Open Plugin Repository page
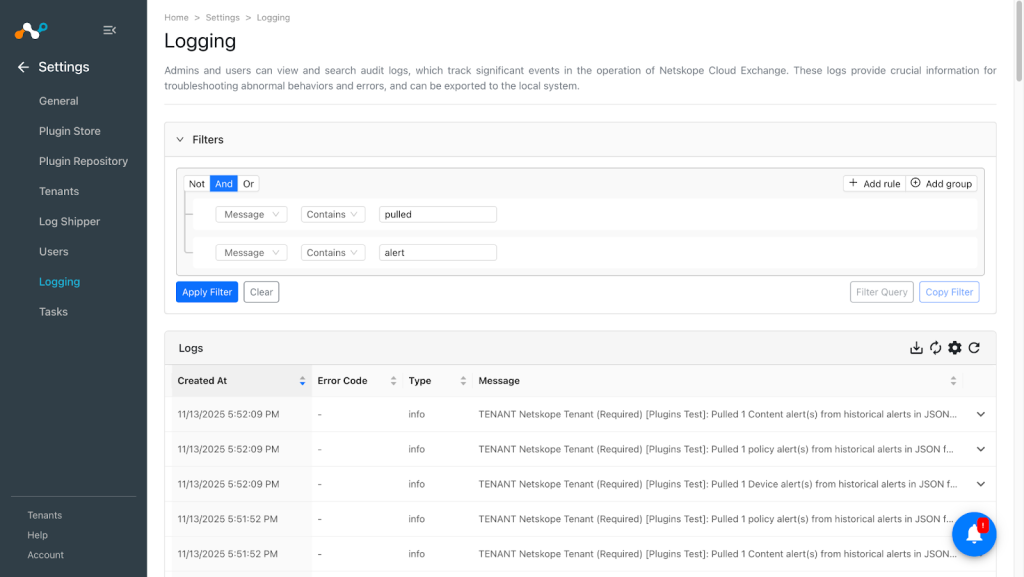 coord(83,161)
